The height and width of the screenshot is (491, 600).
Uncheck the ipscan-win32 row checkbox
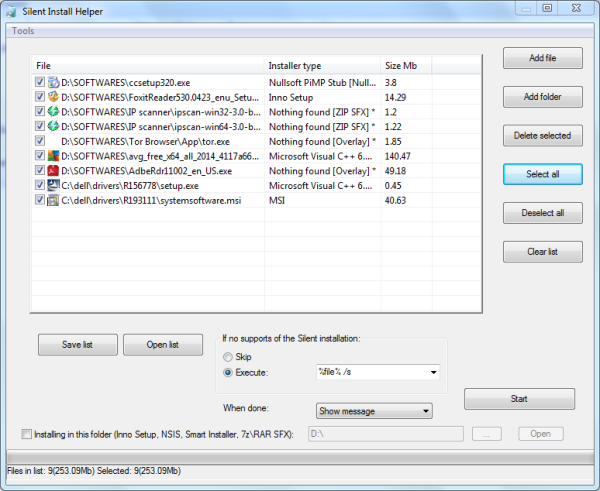(40, 111)
